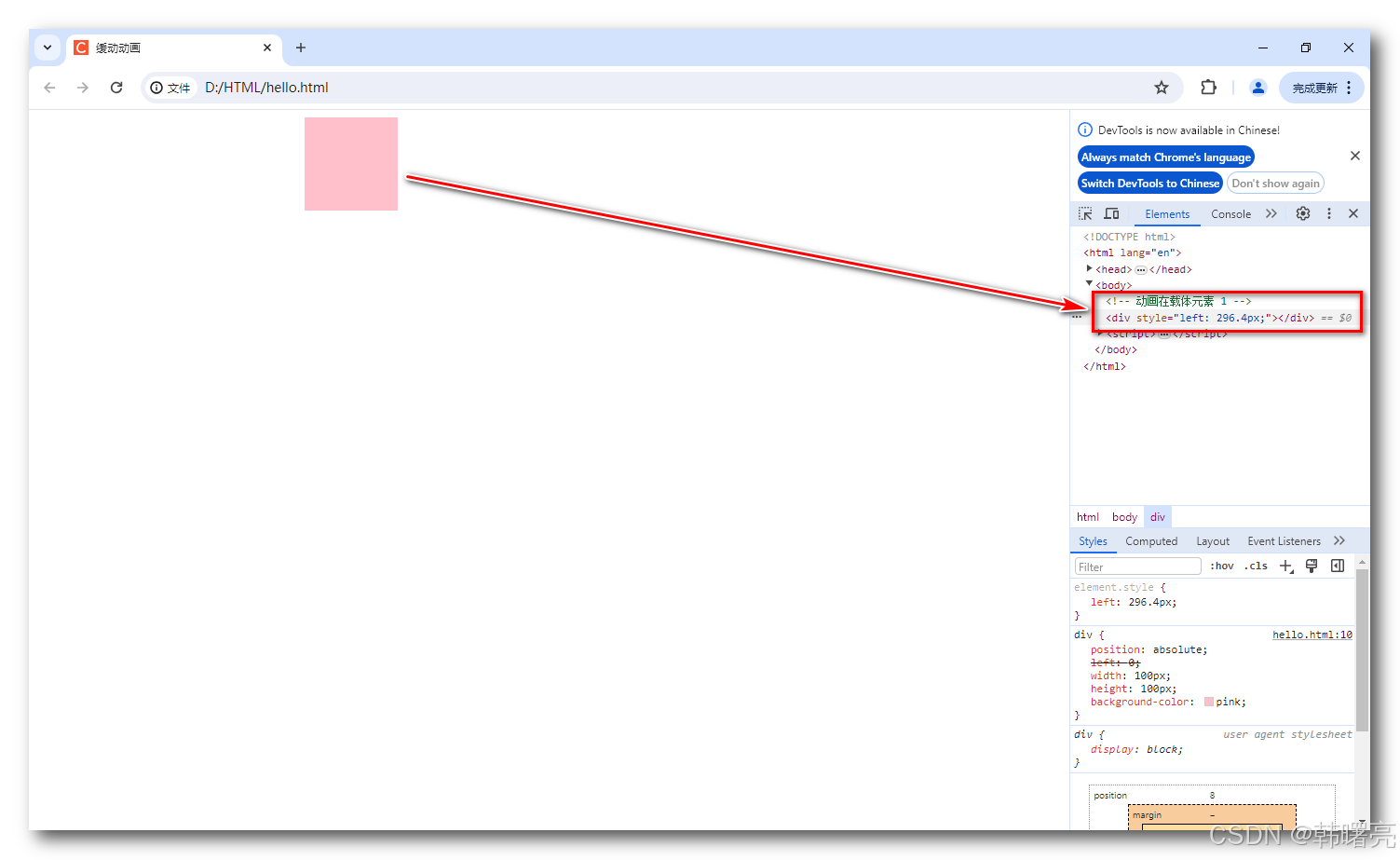This screenshot has height=860, width=1400.
Task: Click the styles pane scrollbar
Action: click(x=1362, y=650)
